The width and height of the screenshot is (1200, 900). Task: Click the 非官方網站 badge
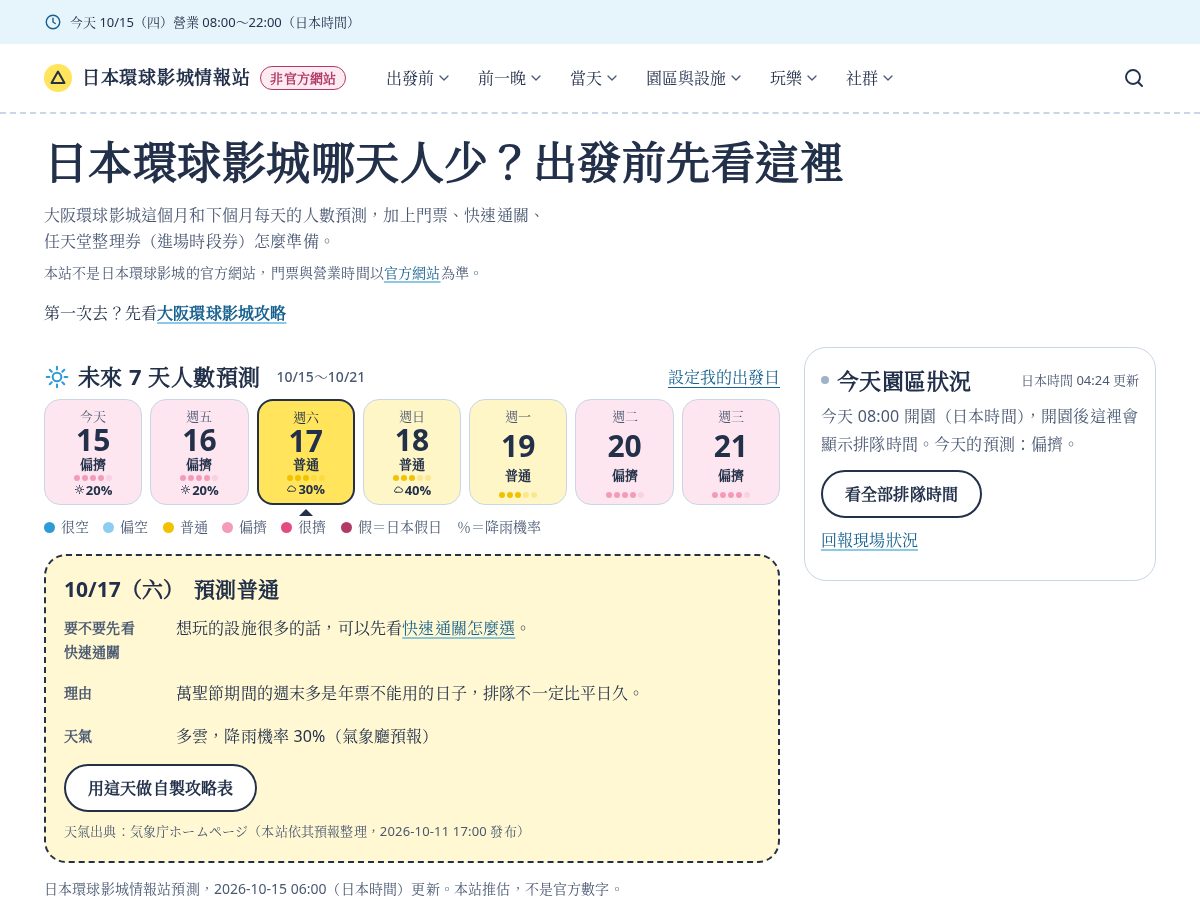303,78
